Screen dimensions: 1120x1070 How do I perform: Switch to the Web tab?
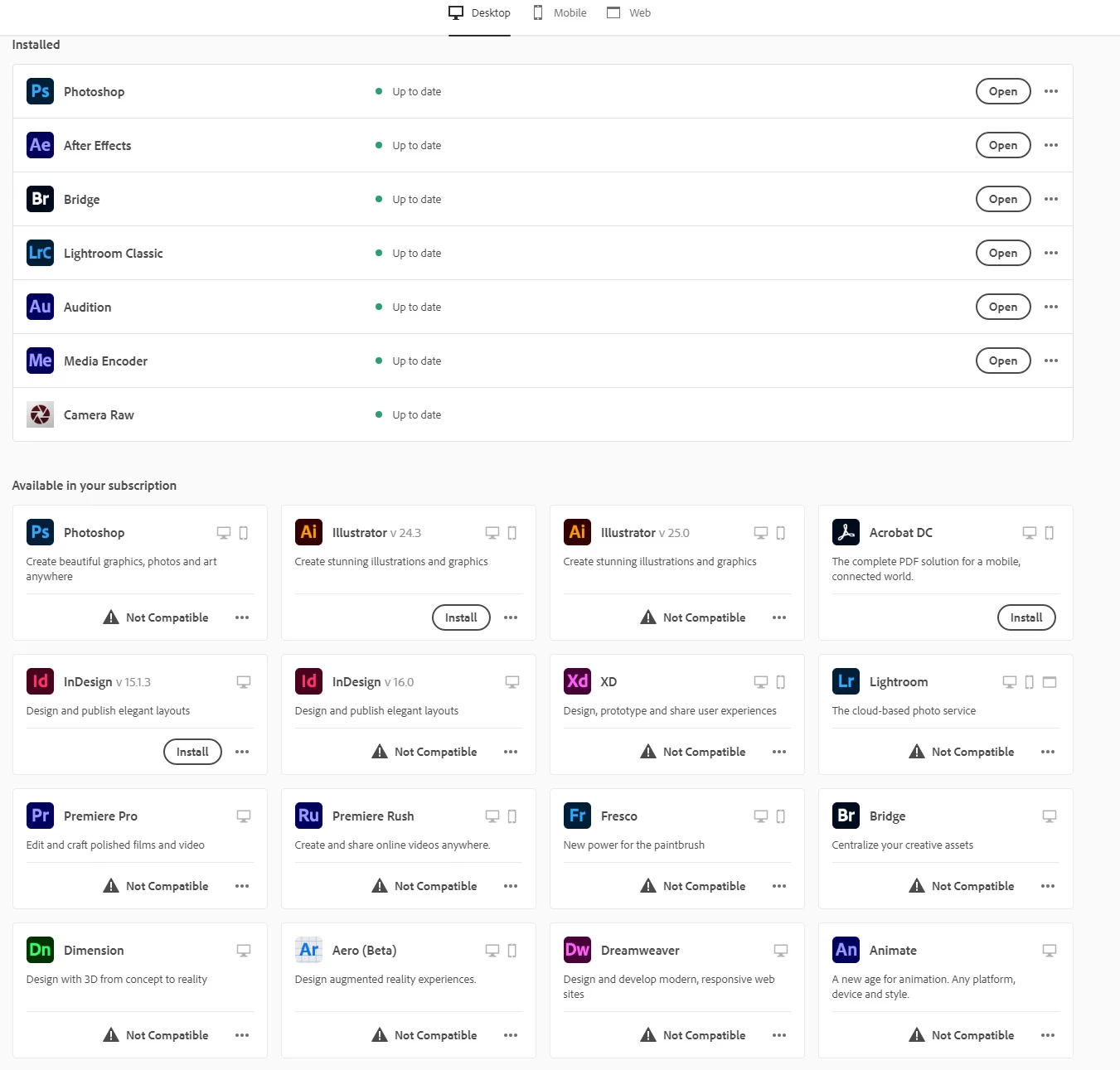(629, 13)
